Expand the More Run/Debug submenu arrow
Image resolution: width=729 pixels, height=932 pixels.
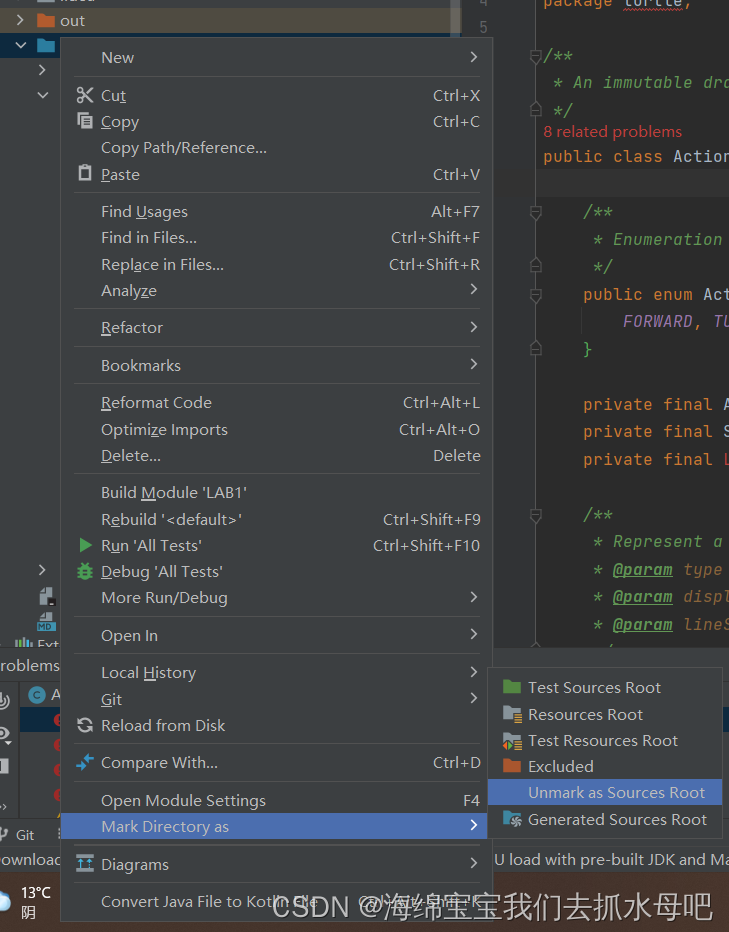click(x=474, y=597)
